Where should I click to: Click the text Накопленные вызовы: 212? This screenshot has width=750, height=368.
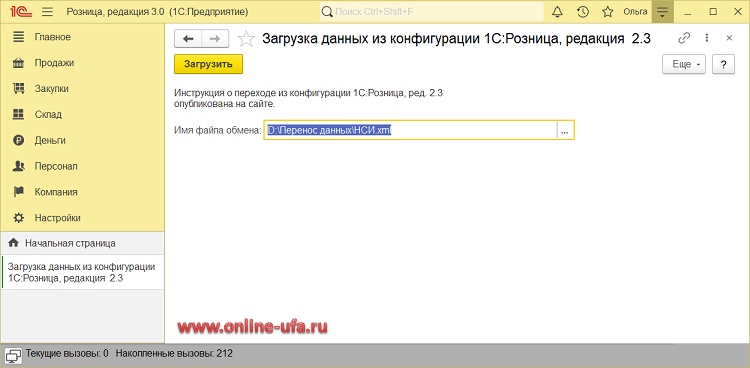click(174, 354)
